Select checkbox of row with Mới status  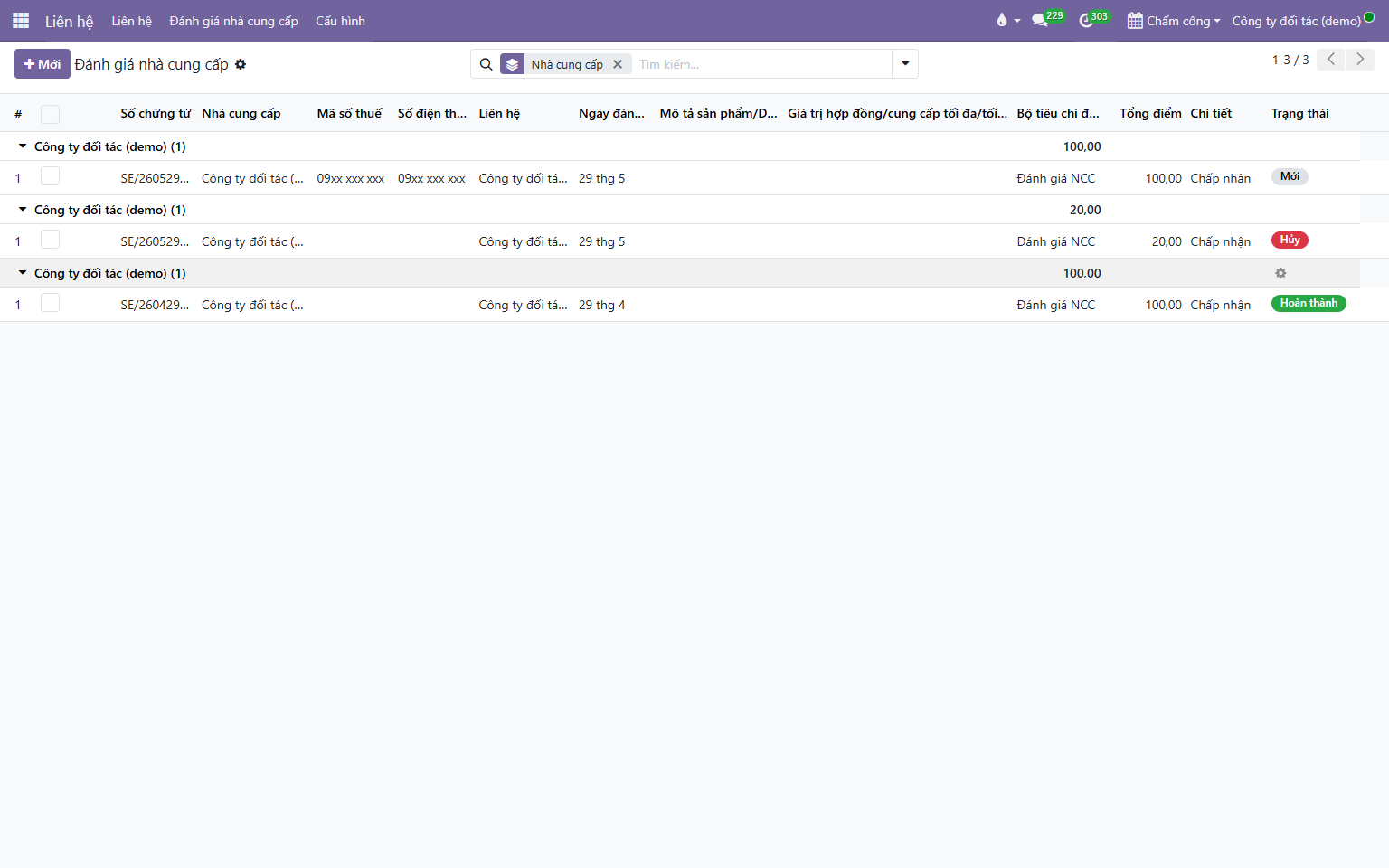[50, 176]
